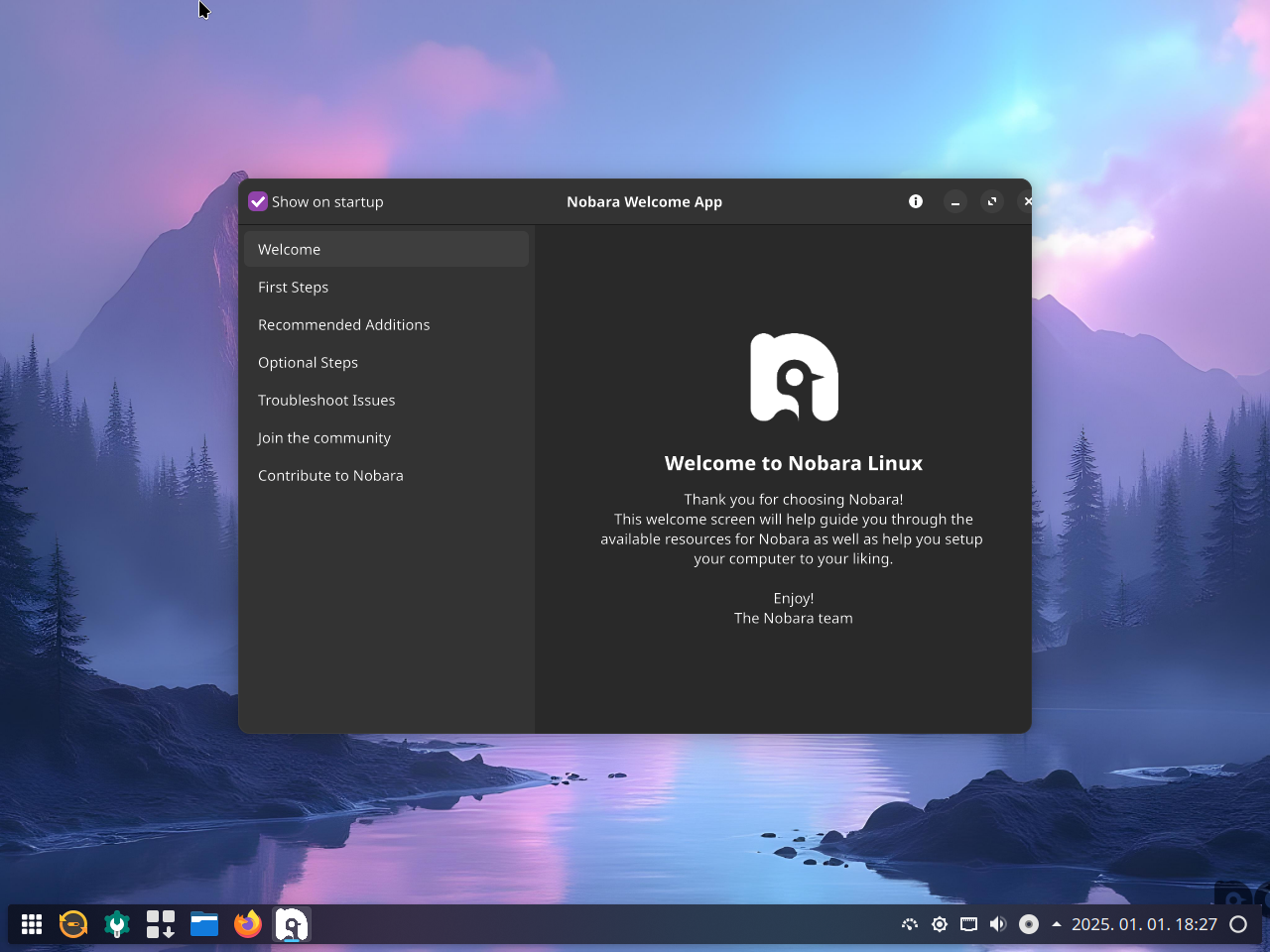The image size is (1270, 952).
Task: Maximize the Nobara Welcome App window
Action: pos(991,201)
